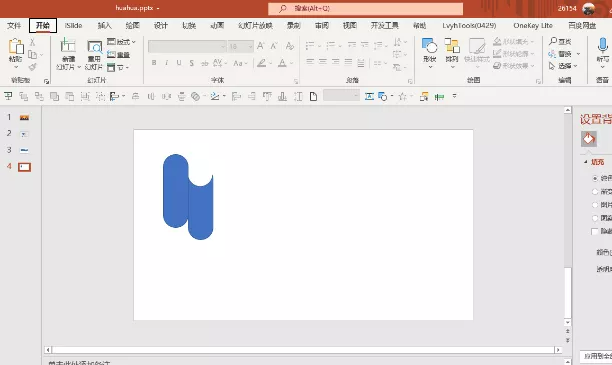The width and height of the screenshot is (612, 365).
Task: Open the iSlide tab
Action: point(73,25)
